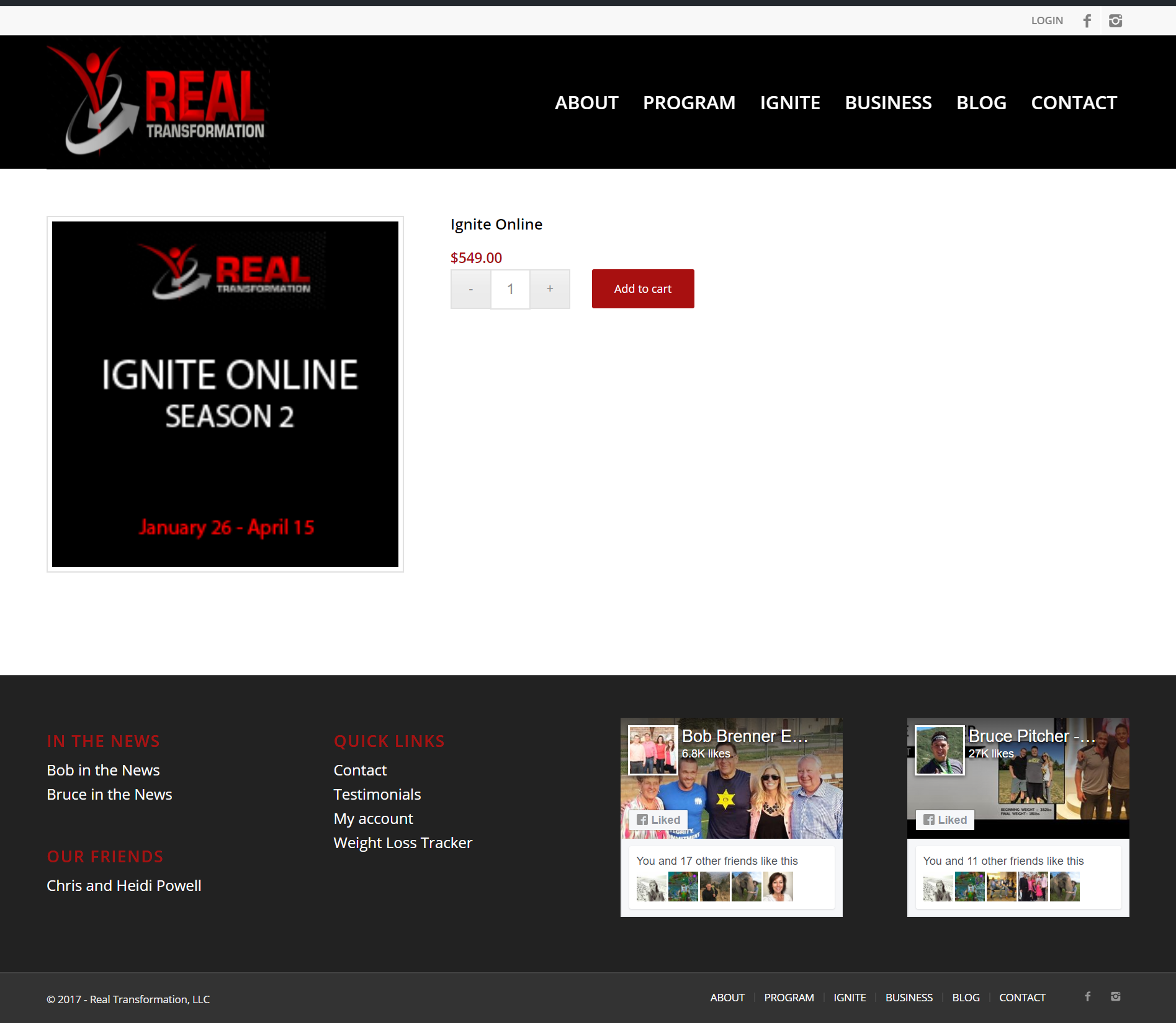Click the 2017 Real Transformation copyright text
The image size is (1176, 1023).
[x=128, y=999]
